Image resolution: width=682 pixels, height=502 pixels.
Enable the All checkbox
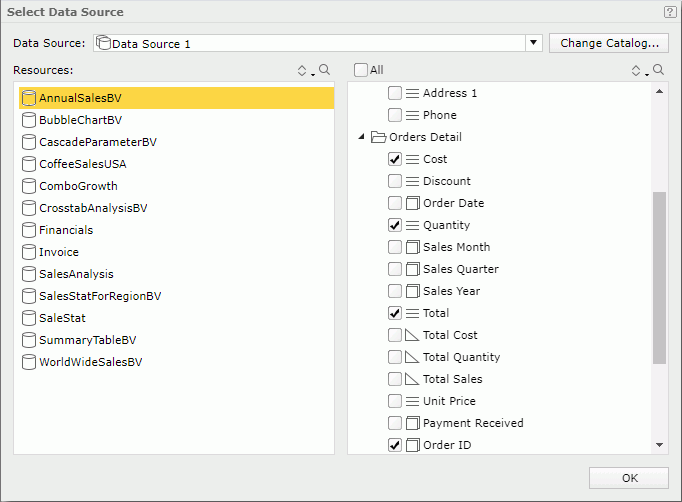pyautogui.click(x=361, y=70)
